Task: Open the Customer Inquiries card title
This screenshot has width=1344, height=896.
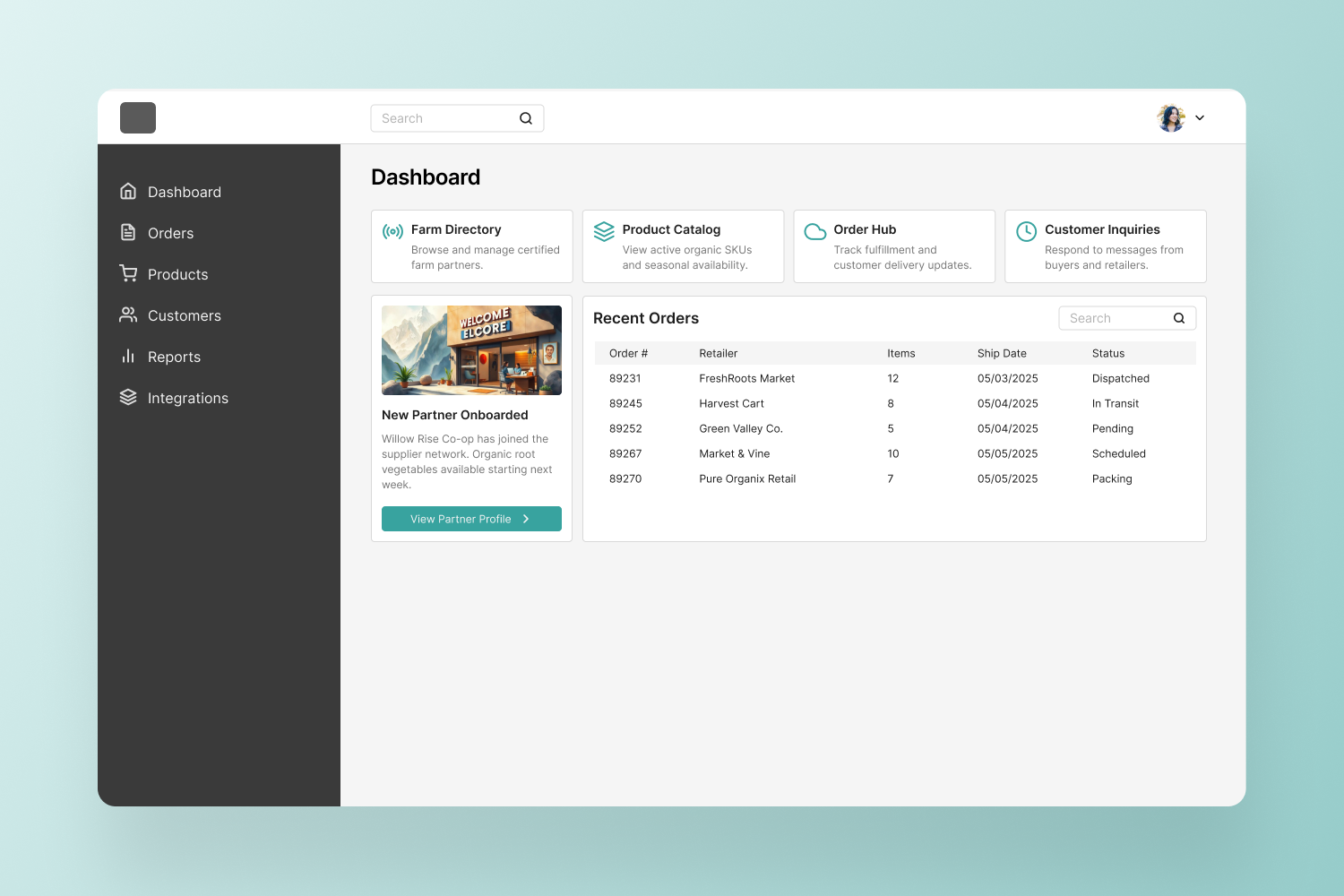Action: (1103, 229)
